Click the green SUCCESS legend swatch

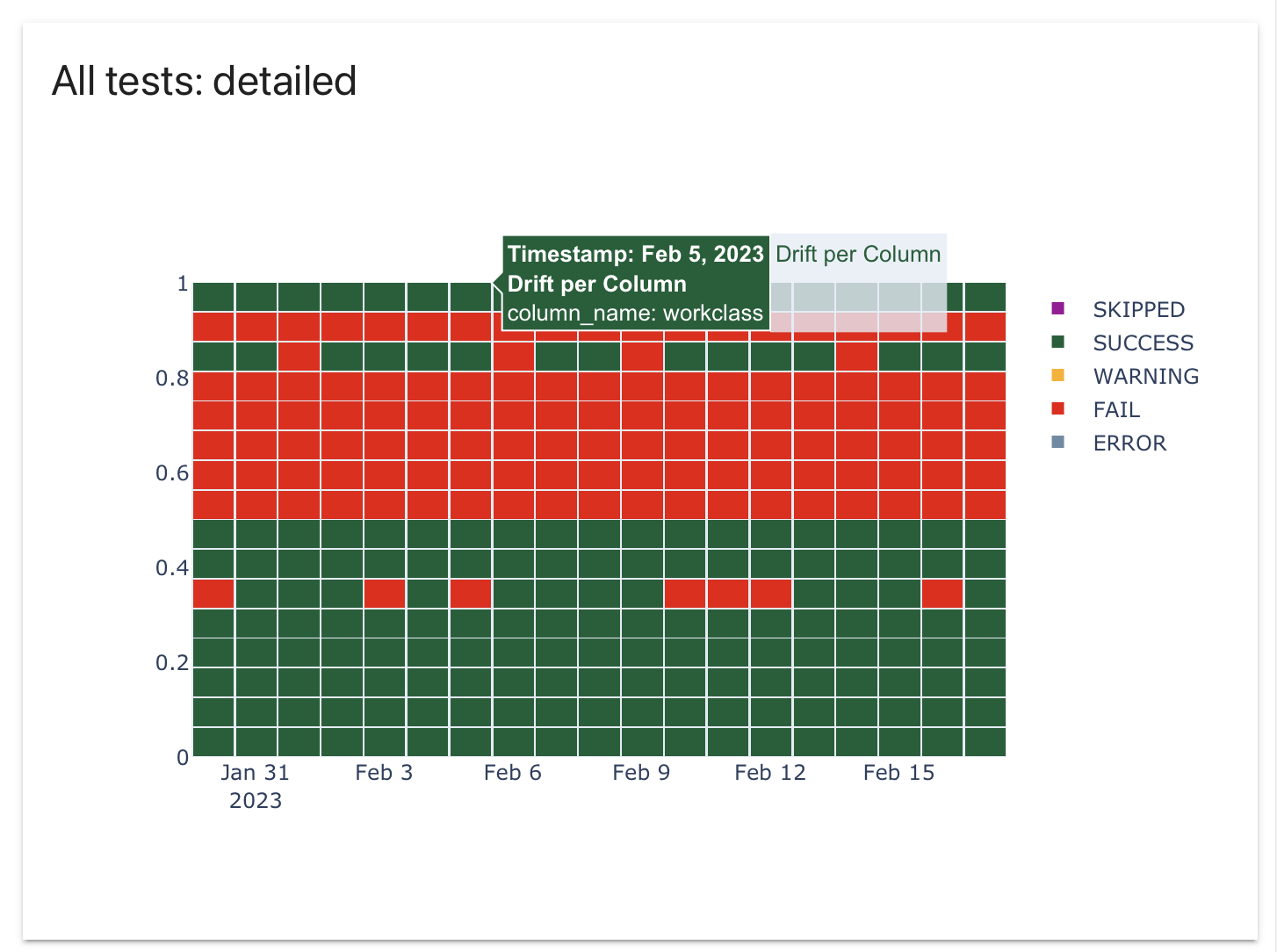(x=1057, y=343)
